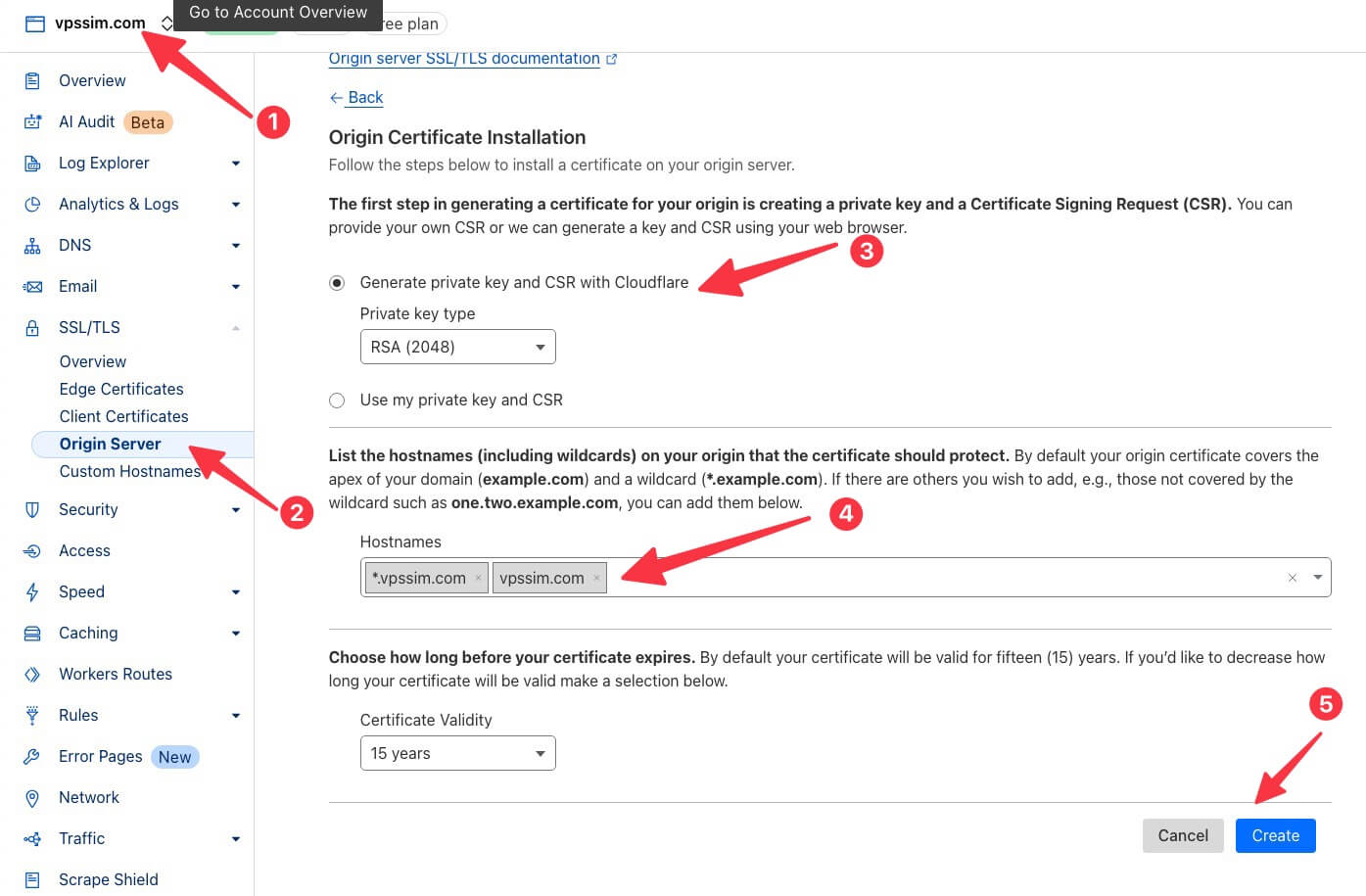Screen dimensions: 1366x896
Task: Click the vpssim.com domain name header
Action: coord(100,23)
